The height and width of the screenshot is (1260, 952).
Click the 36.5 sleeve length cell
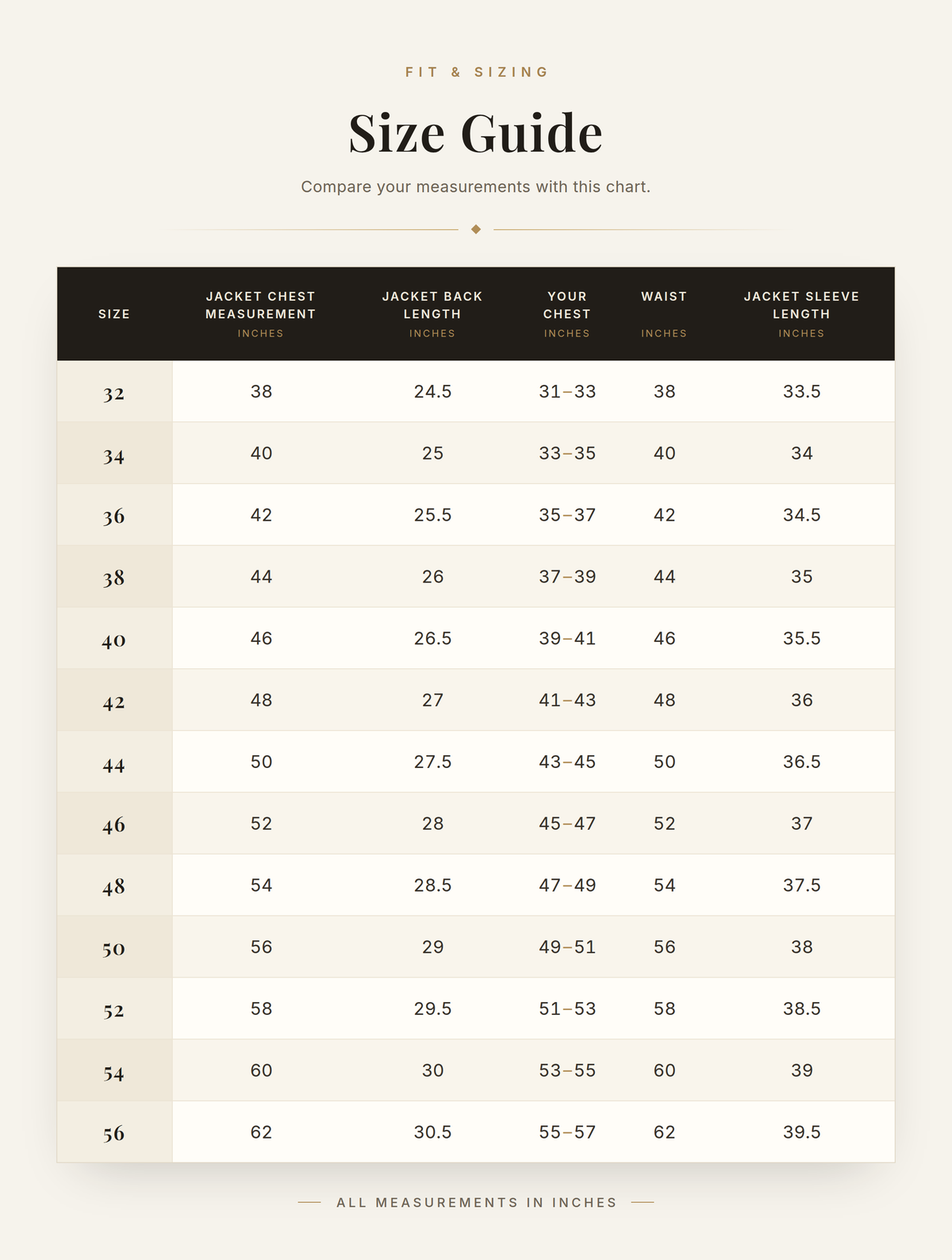(x=801, y=762)
